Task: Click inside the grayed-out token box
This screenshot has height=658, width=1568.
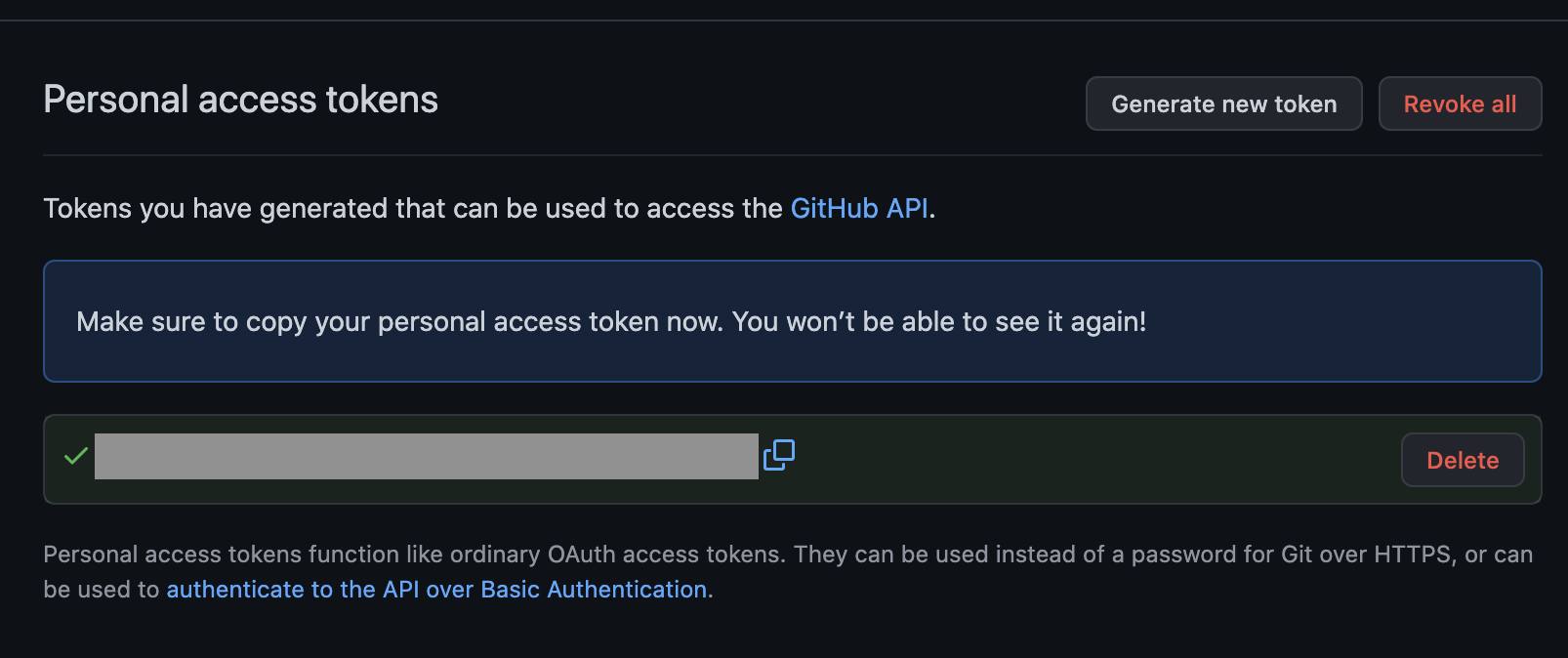Action: [427, 455]
